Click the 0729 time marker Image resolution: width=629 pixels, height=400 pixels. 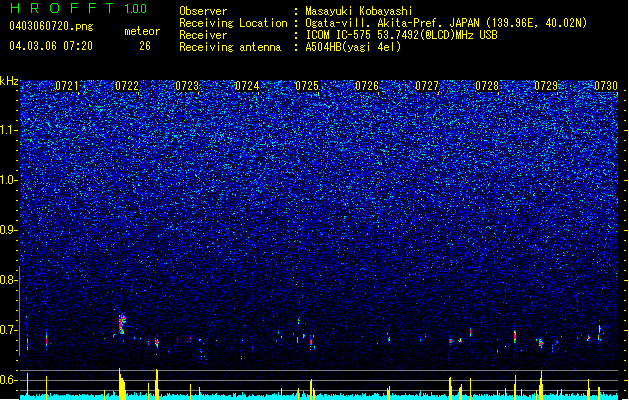point(546,86)
